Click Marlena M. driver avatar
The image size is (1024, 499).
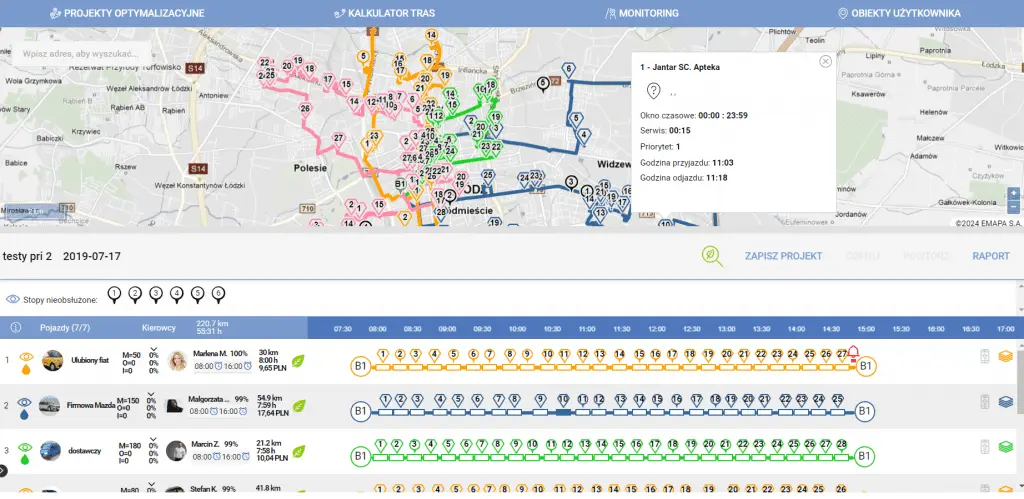pos(177,361)
